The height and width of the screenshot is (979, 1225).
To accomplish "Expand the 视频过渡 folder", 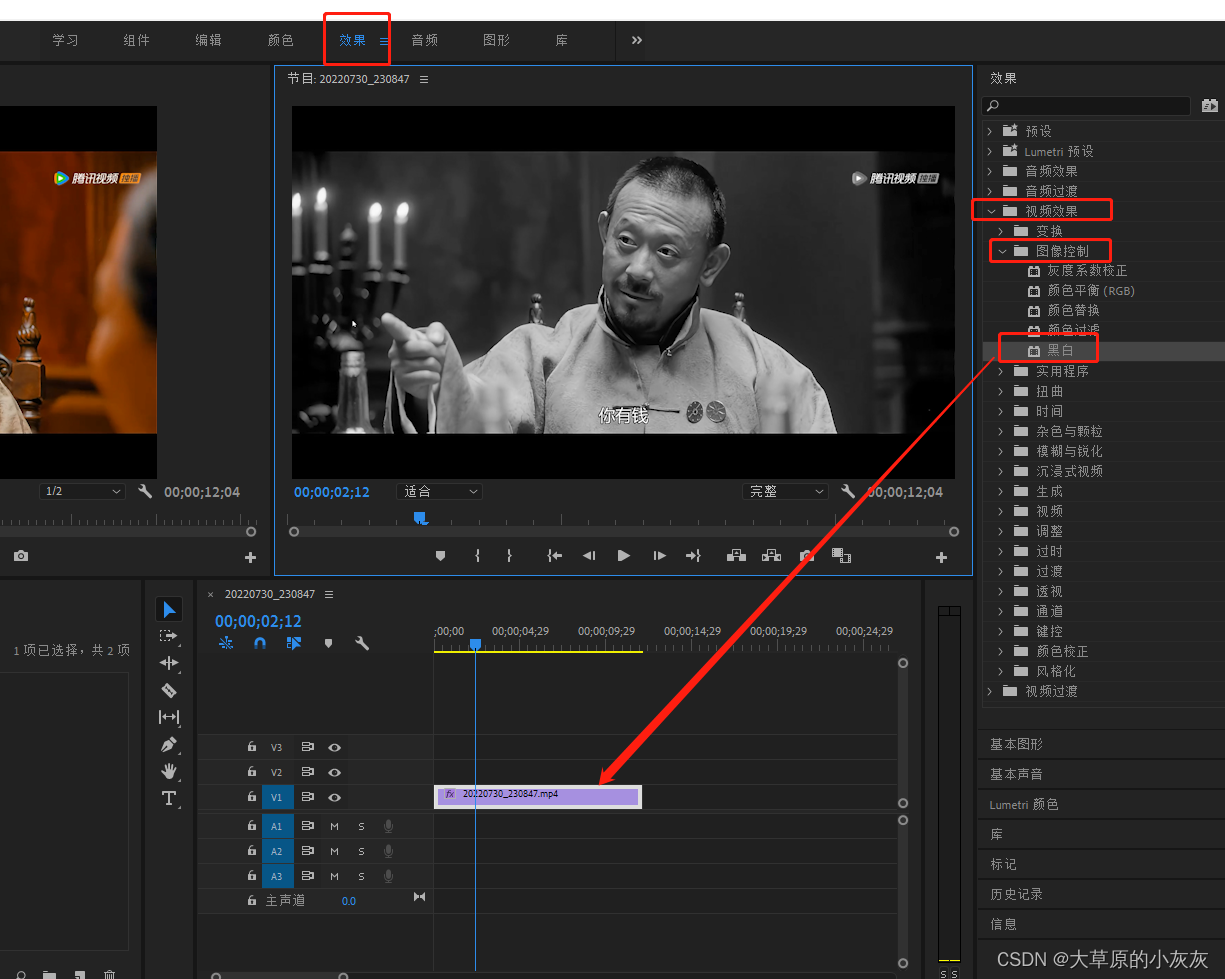I will (990, 691).
